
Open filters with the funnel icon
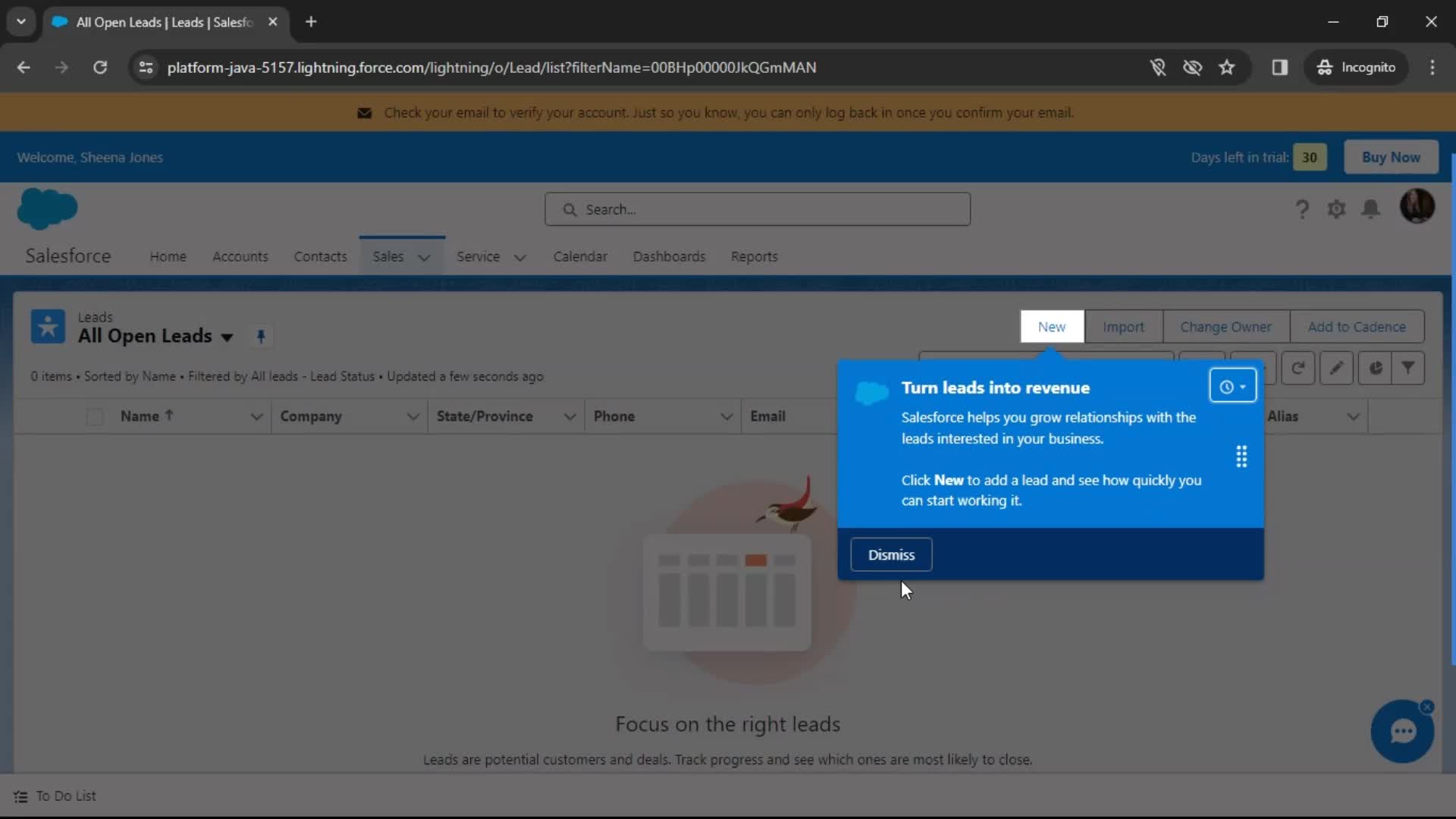[1408, 368]
